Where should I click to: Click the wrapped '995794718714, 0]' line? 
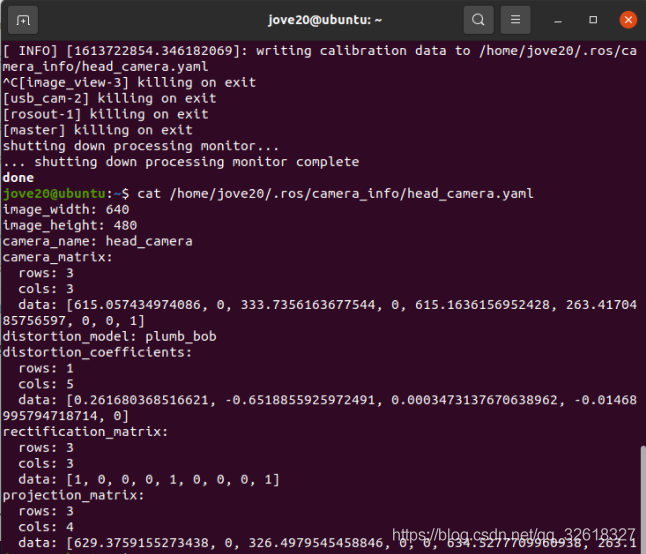66,416
